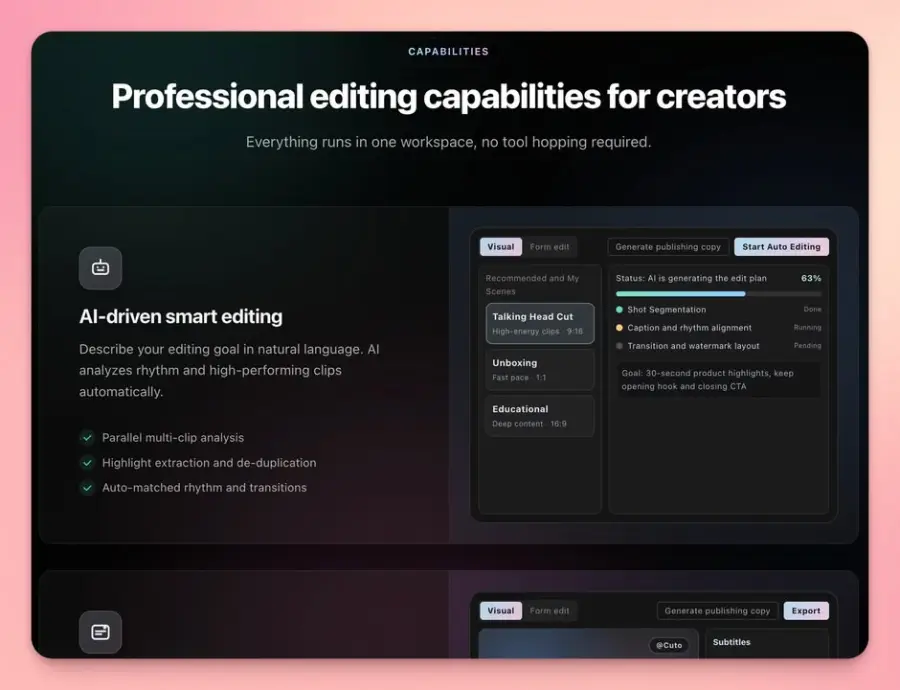The image size is (900, 690).
Task: Select Visual tab in the upper editor panel
Action: (501, 247)
